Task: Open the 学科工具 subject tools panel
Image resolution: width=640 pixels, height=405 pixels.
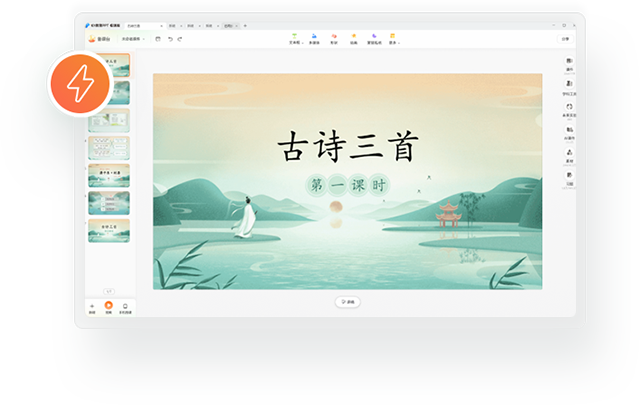Action: 569,87
